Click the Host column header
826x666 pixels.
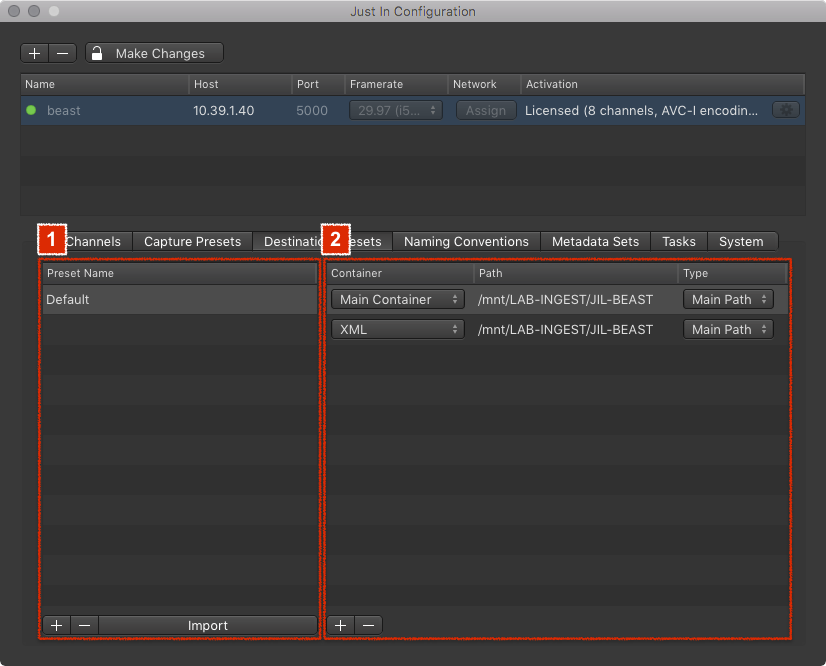tap(240, 84)
